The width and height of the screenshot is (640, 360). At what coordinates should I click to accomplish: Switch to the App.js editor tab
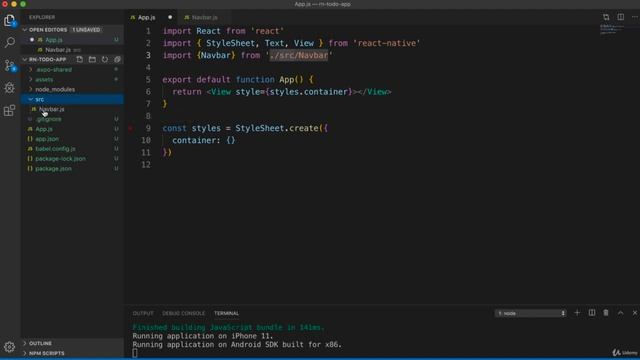point(146,18)
